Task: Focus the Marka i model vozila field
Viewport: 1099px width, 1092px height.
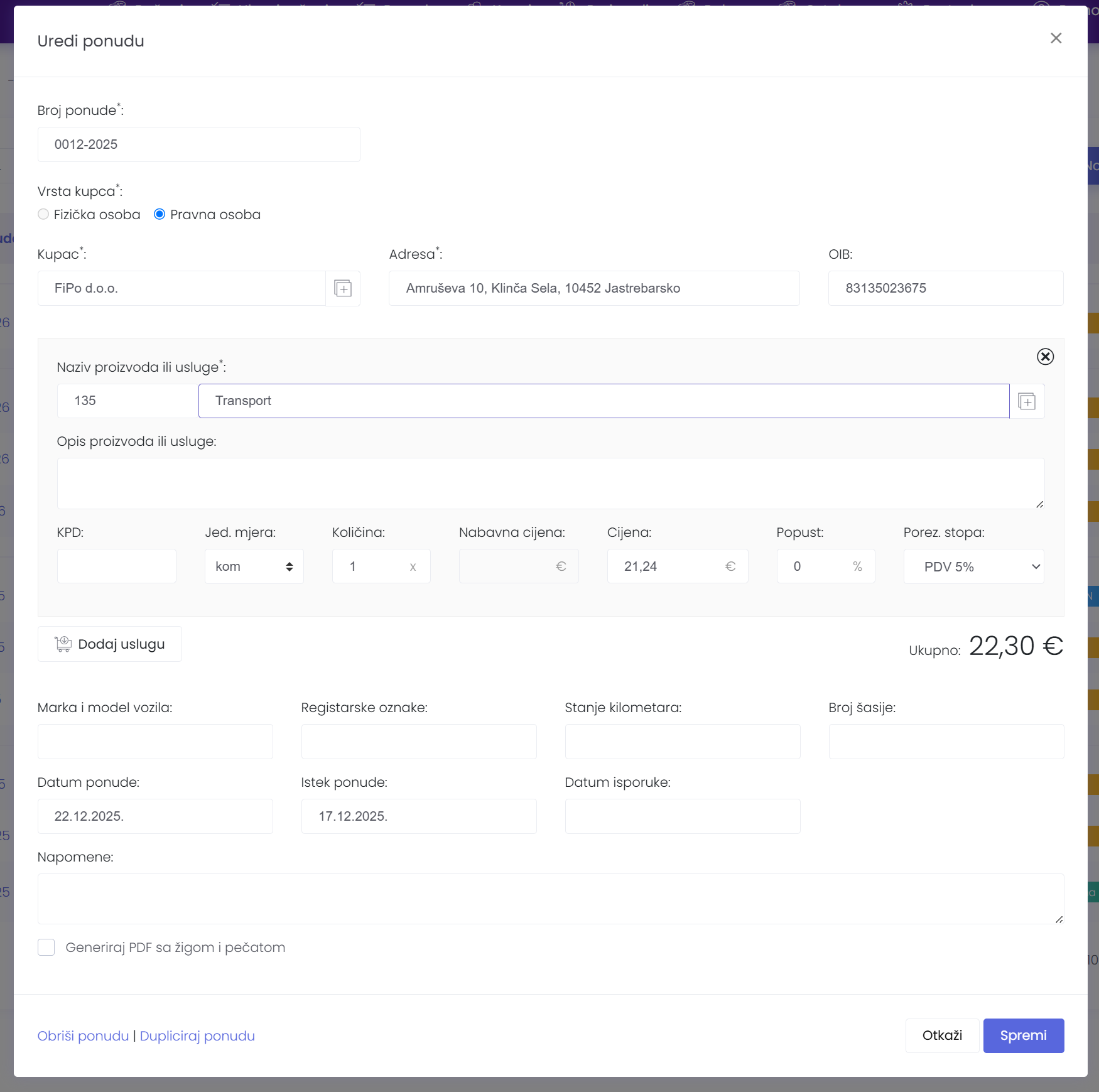Action: [x=155, y=742]
